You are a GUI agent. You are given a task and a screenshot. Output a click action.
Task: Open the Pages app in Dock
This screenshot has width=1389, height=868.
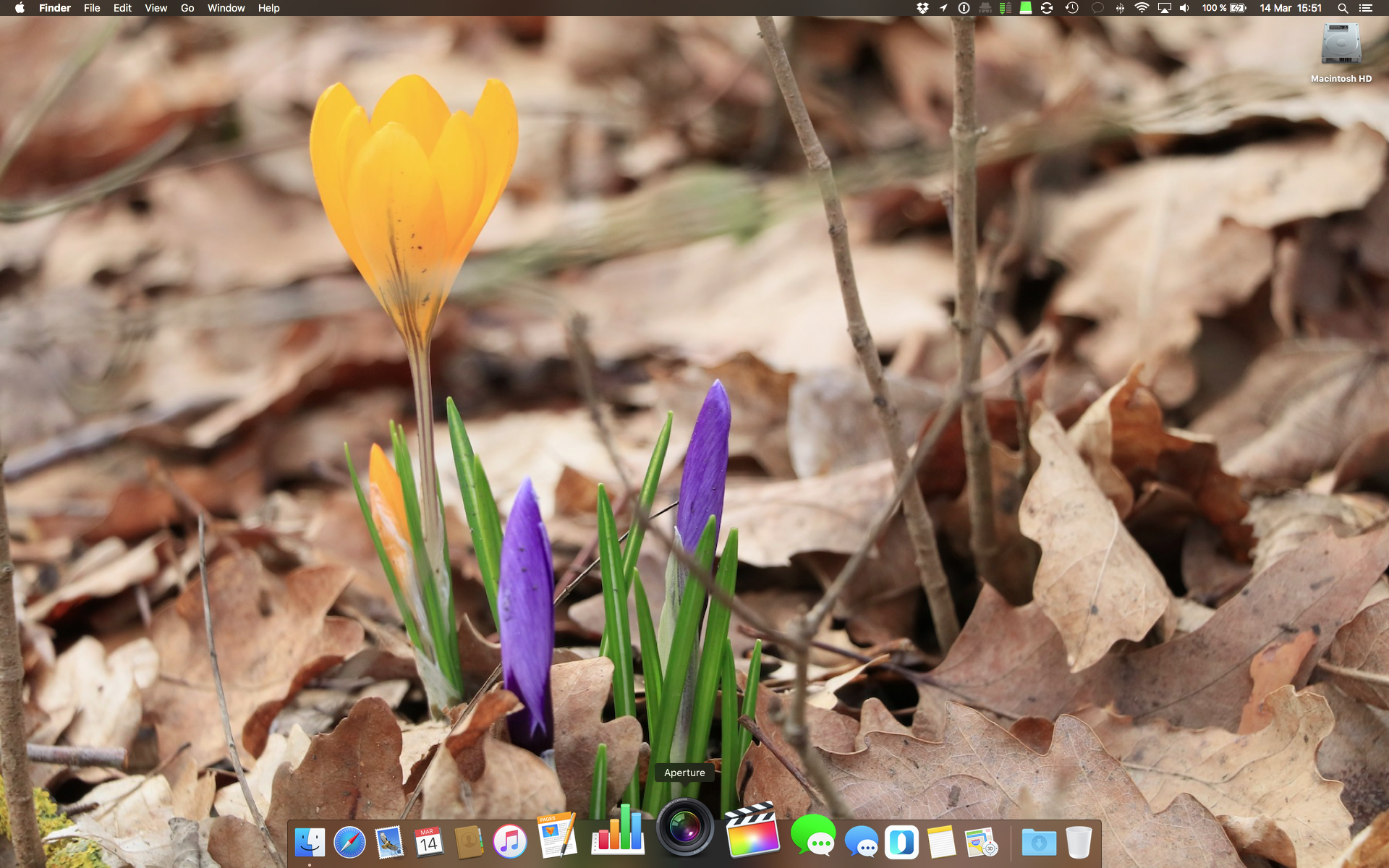556,837
